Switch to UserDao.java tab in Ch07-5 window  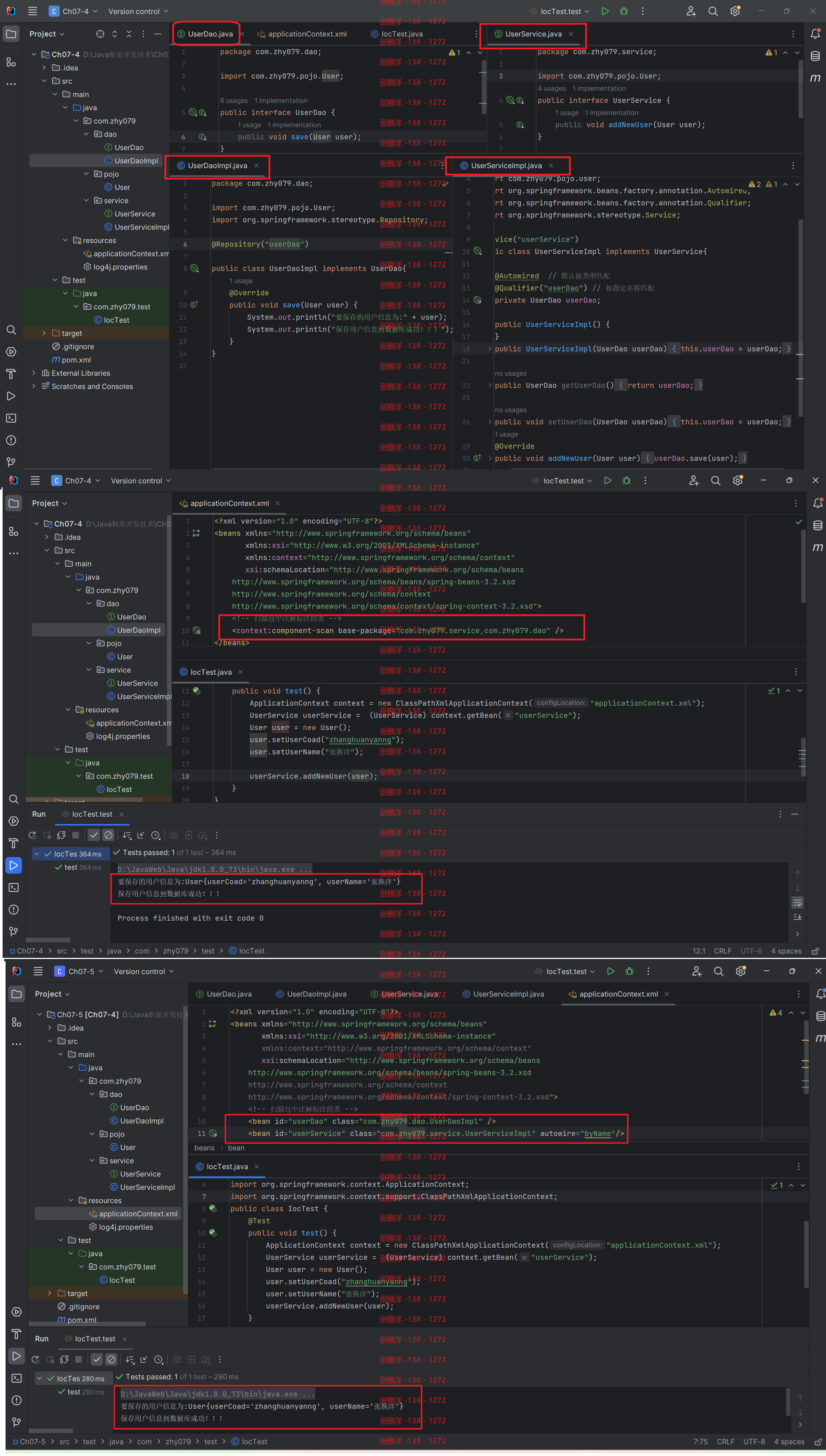pyautogui.click(x=223, y=994)
